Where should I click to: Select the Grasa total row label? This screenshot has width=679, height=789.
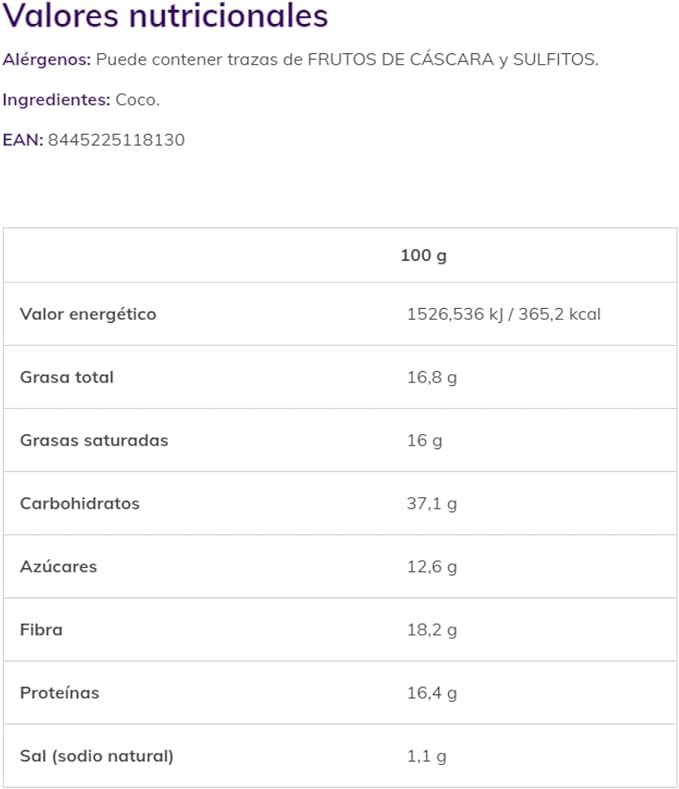[66, 377]
